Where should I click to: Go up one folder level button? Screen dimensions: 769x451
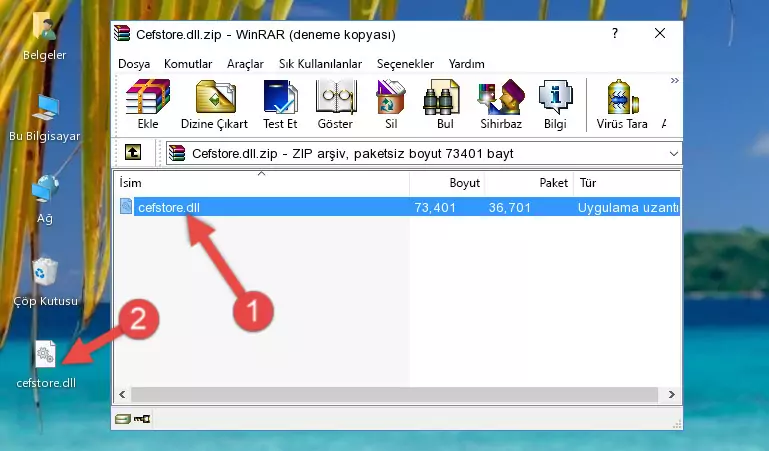pyautogui.click(x=133, y=152)
